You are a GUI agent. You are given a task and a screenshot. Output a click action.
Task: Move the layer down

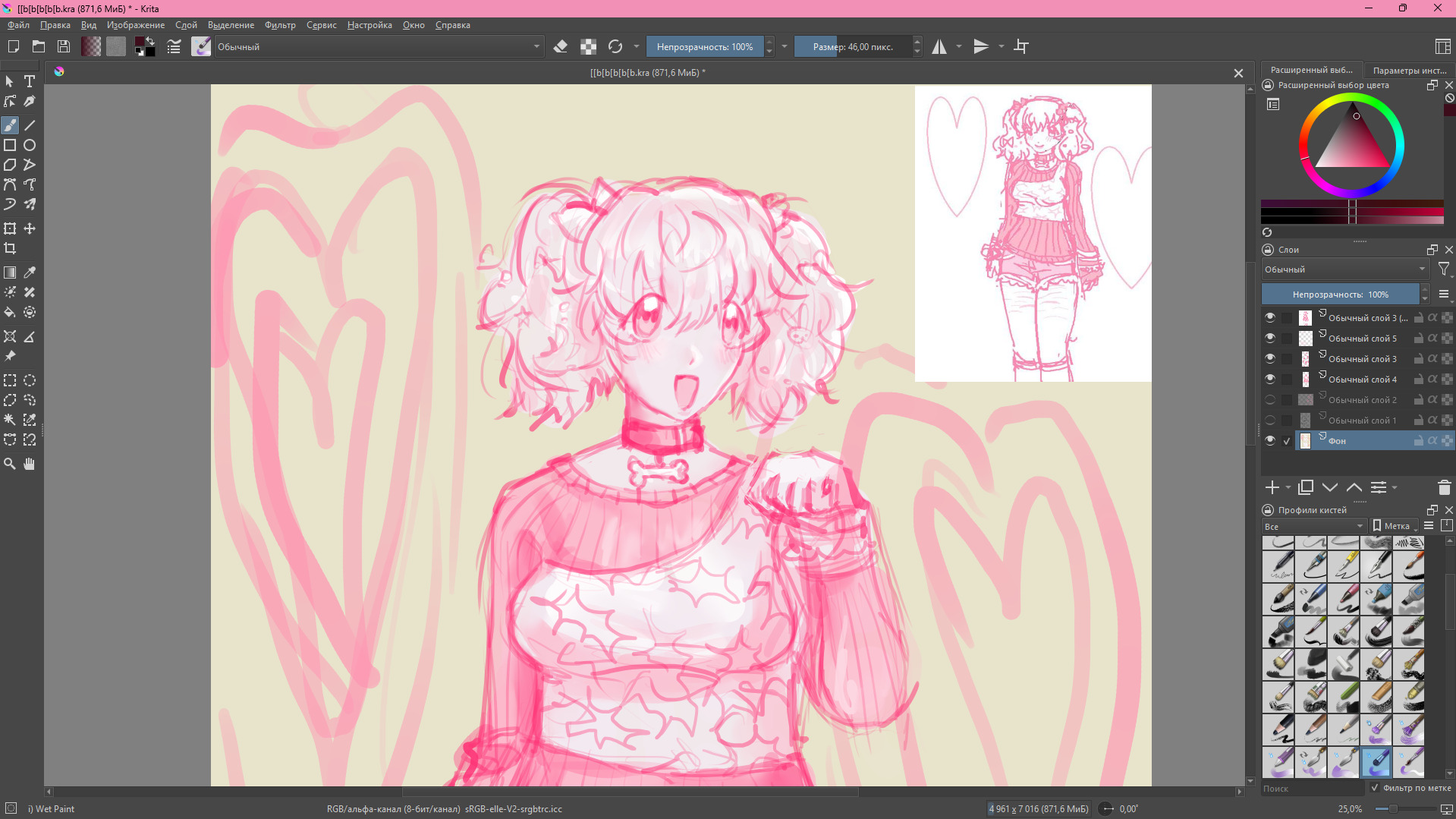tap(1330, 487)
